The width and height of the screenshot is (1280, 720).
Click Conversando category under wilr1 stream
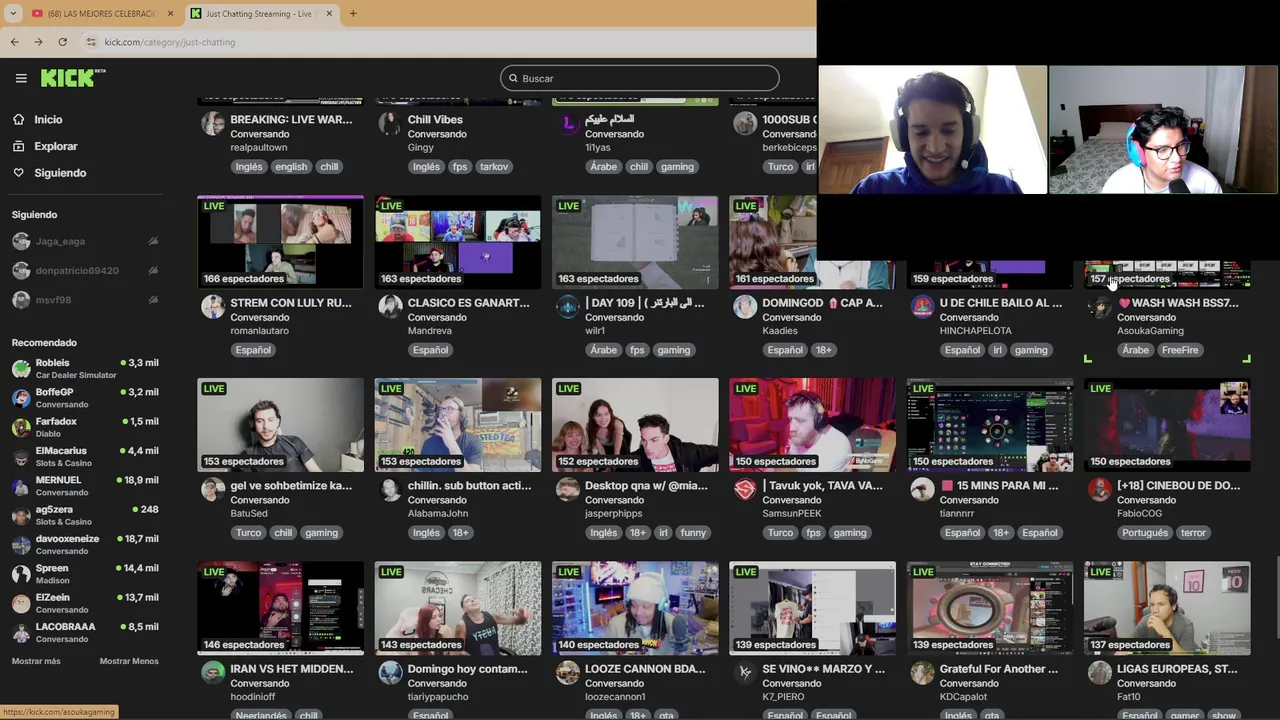point(614,317)
